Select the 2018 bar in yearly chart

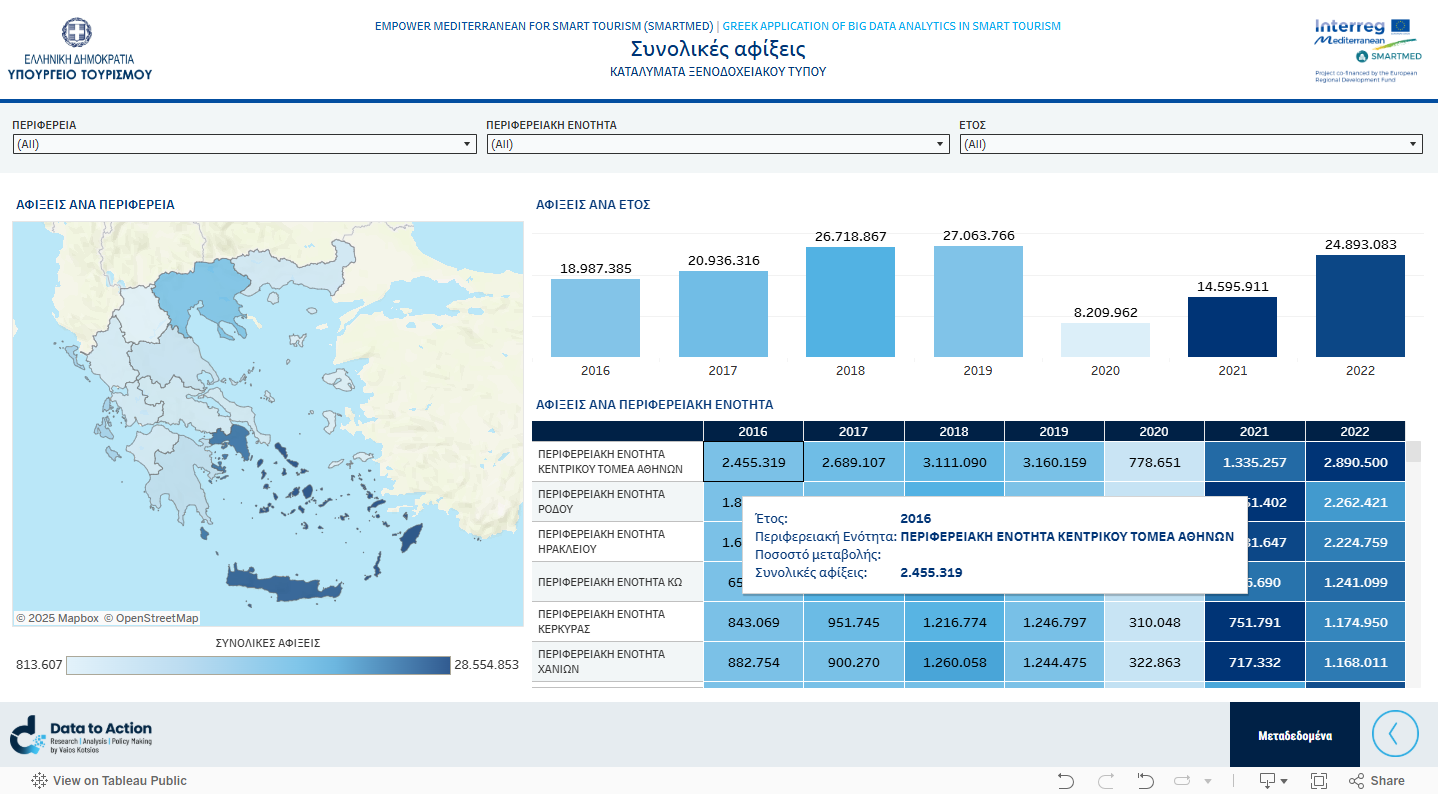[x=850, y=302]
